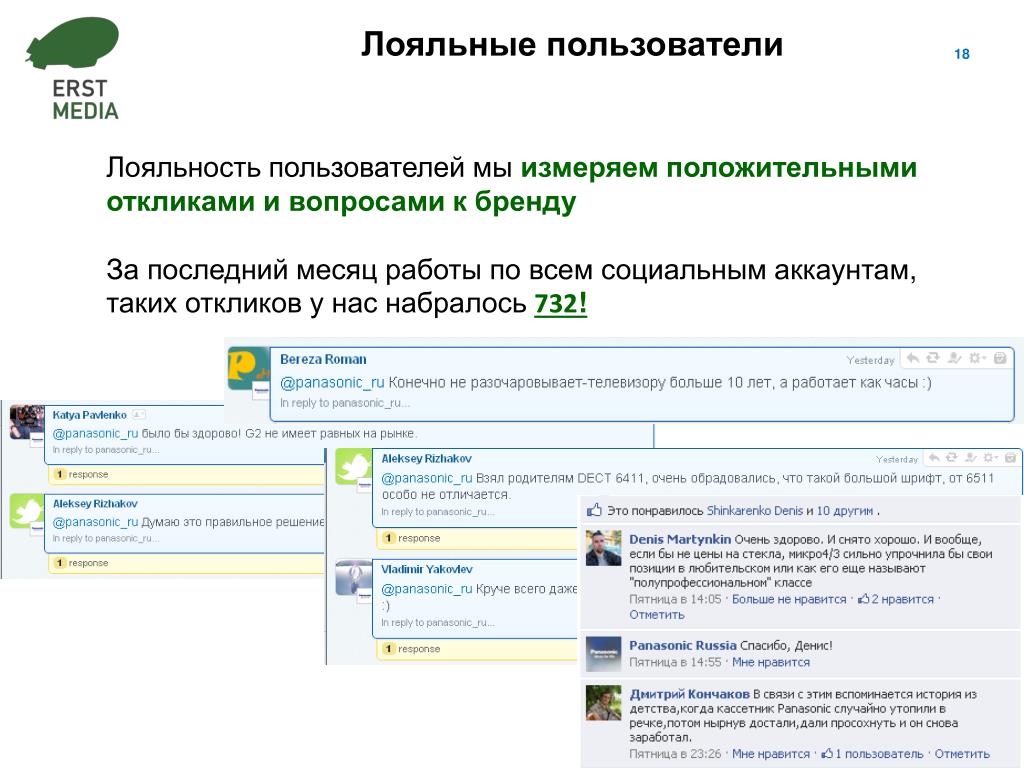The image size is (1024, 768).
Task: Click Vladimir Yakovlev's avatar
Action: coord(353,578)
